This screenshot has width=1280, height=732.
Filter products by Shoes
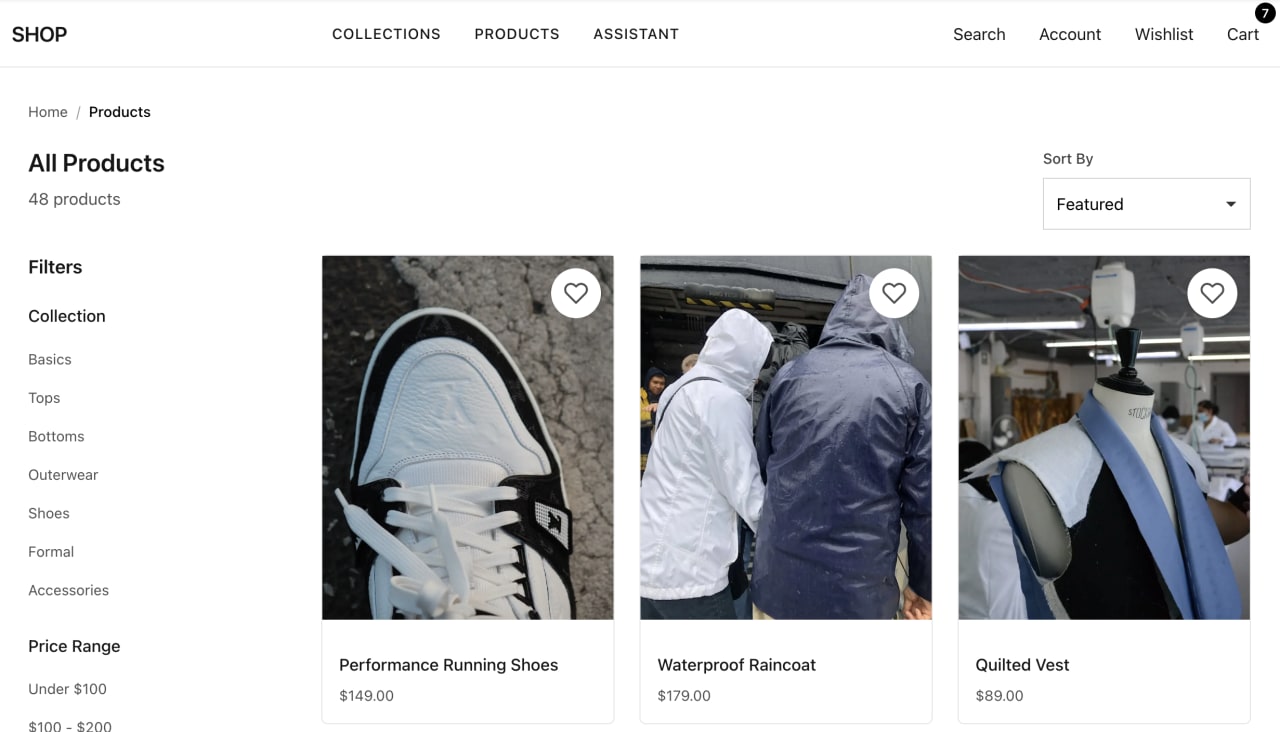[49, 513]
